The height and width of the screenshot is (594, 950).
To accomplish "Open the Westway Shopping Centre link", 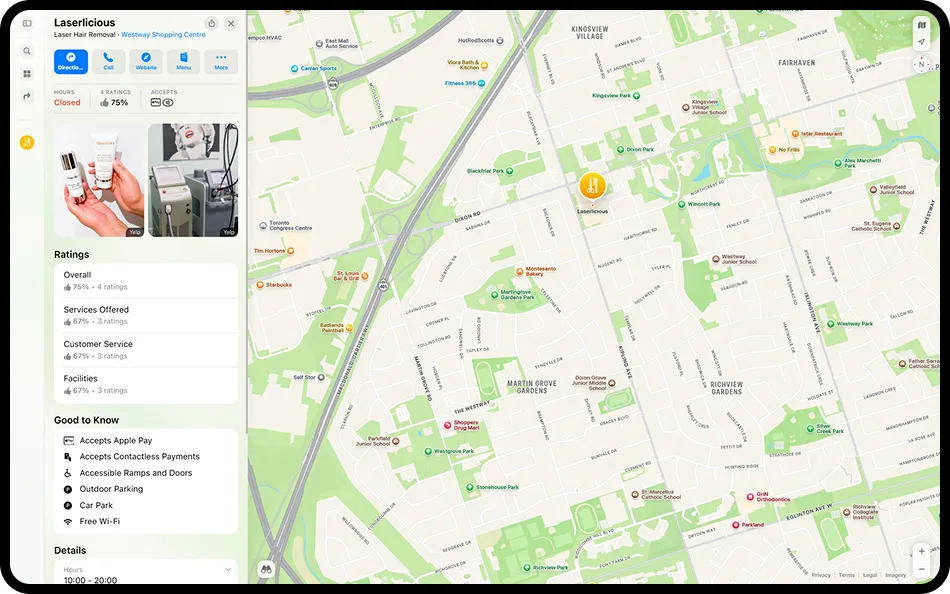I will point(163,35).
